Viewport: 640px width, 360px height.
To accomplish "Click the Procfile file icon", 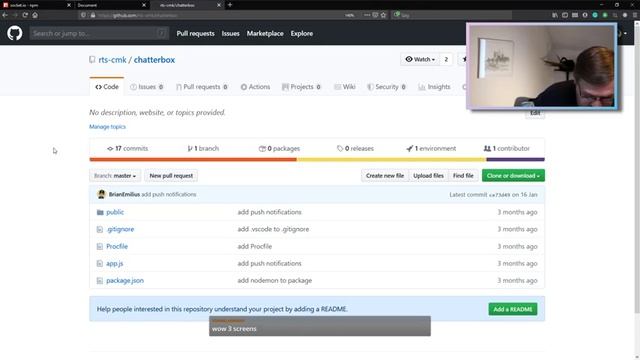I will click(100, 247).
